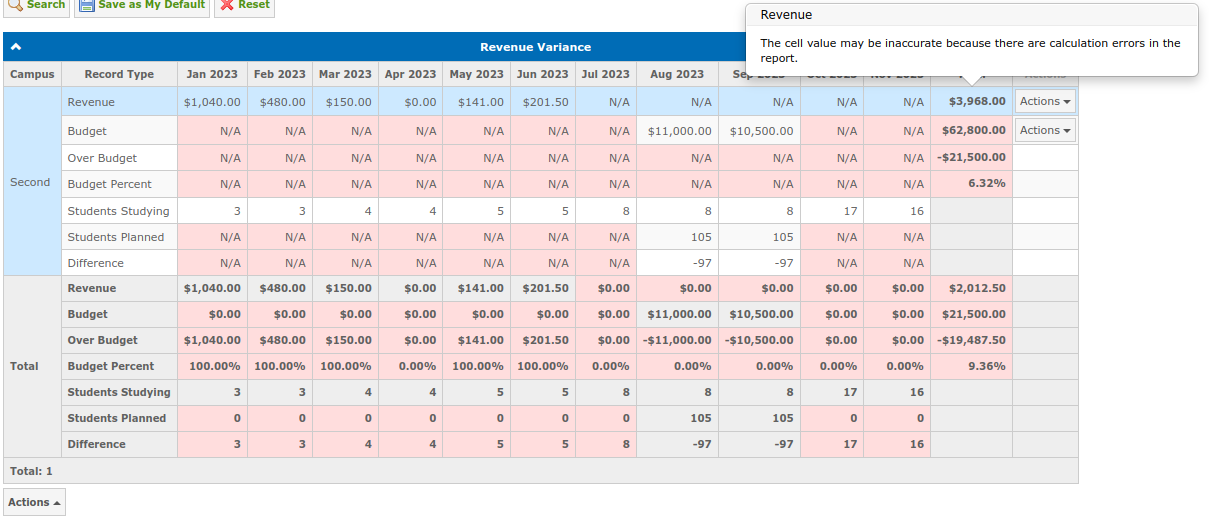Click the $10,500.00 Budget cell for Second campus
The height and width of the screenshot is (523, 1209).
[x=759, y=131]
